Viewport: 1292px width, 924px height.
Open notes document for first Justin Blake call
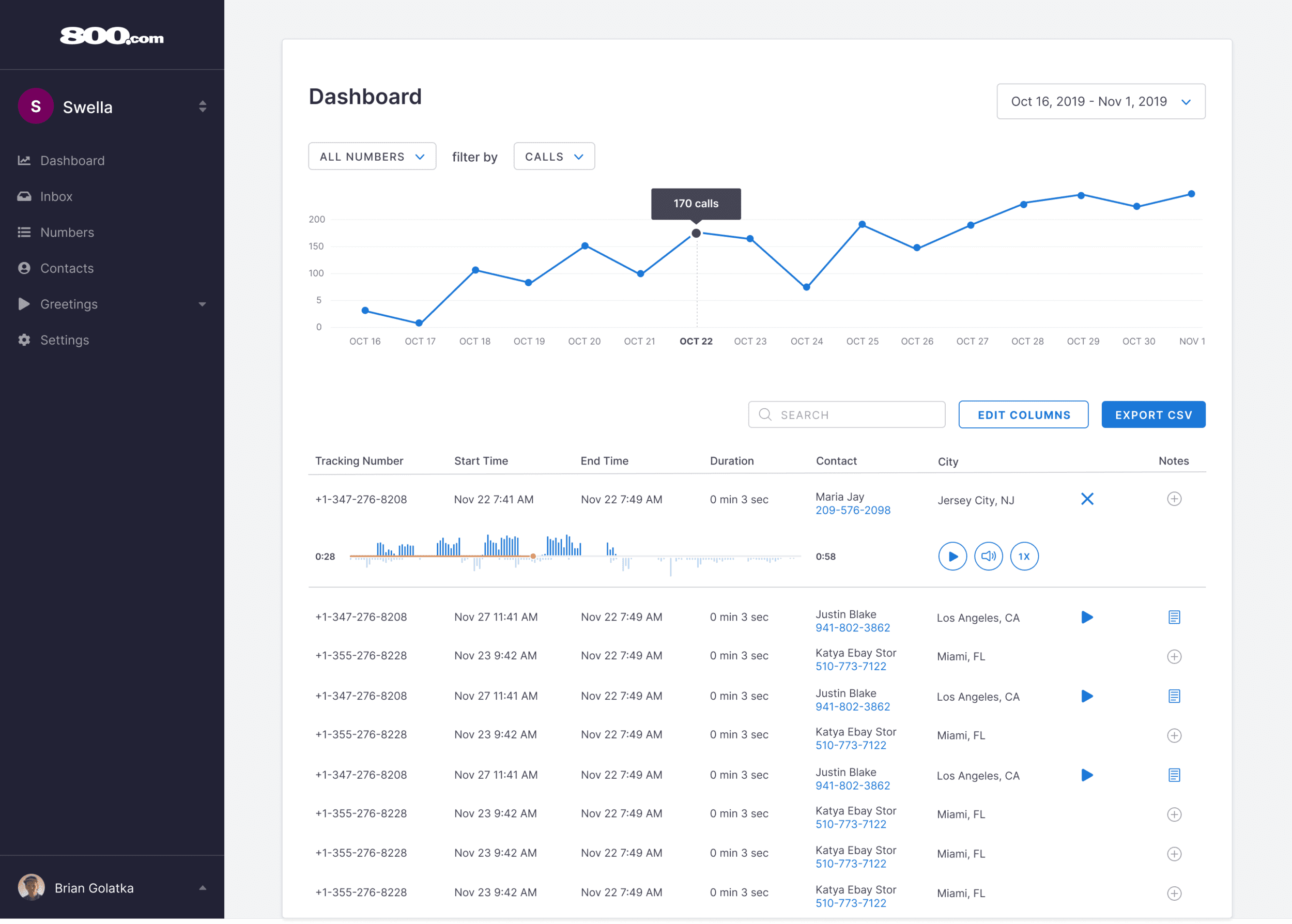pyautogui.click(x=1174, y=618)
